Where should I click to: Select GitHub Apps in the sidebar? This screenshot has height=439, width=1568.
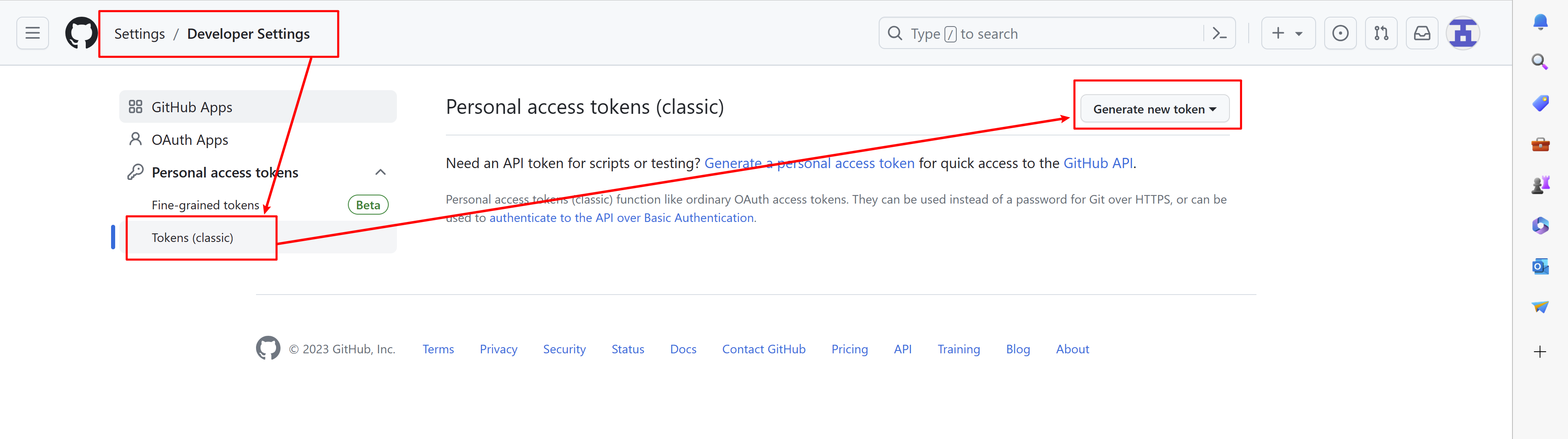[x=192, y=108]
